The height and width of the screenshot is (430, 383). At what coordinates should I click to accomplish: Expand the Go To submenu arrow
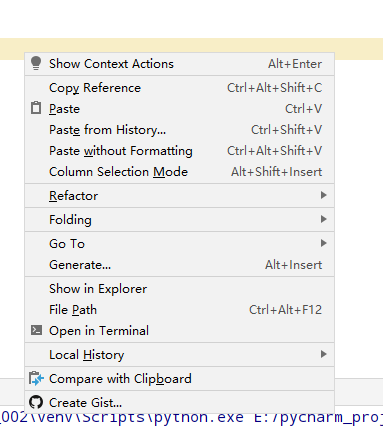323,243
